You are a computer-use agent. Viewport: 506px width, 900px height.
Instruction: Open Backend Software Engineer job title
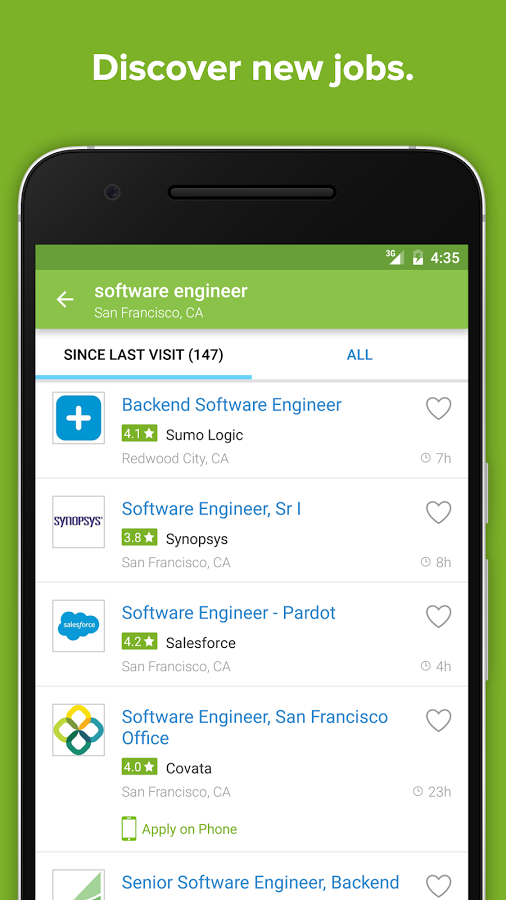[231, 405]
